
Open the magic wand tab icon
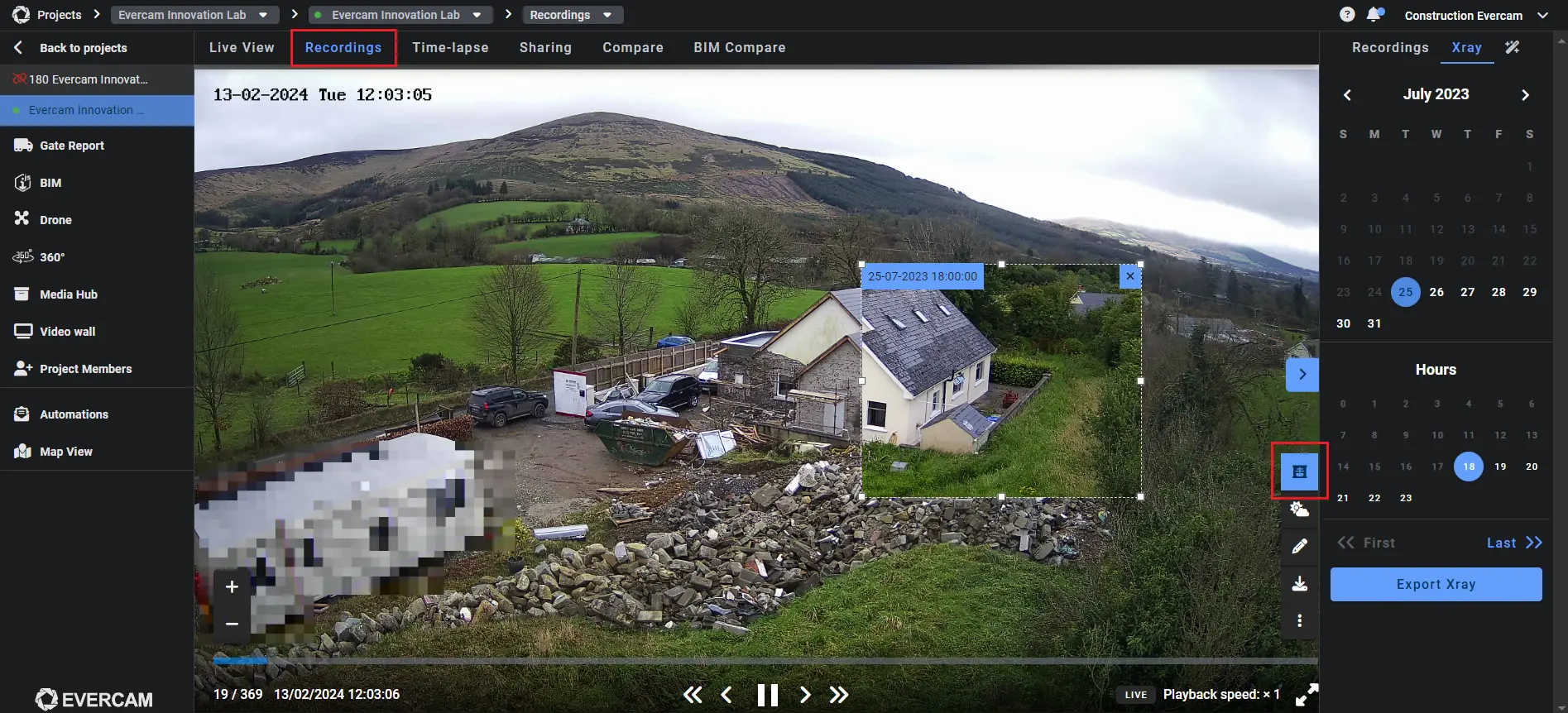pyautogui.click(x=1513, y=47)
